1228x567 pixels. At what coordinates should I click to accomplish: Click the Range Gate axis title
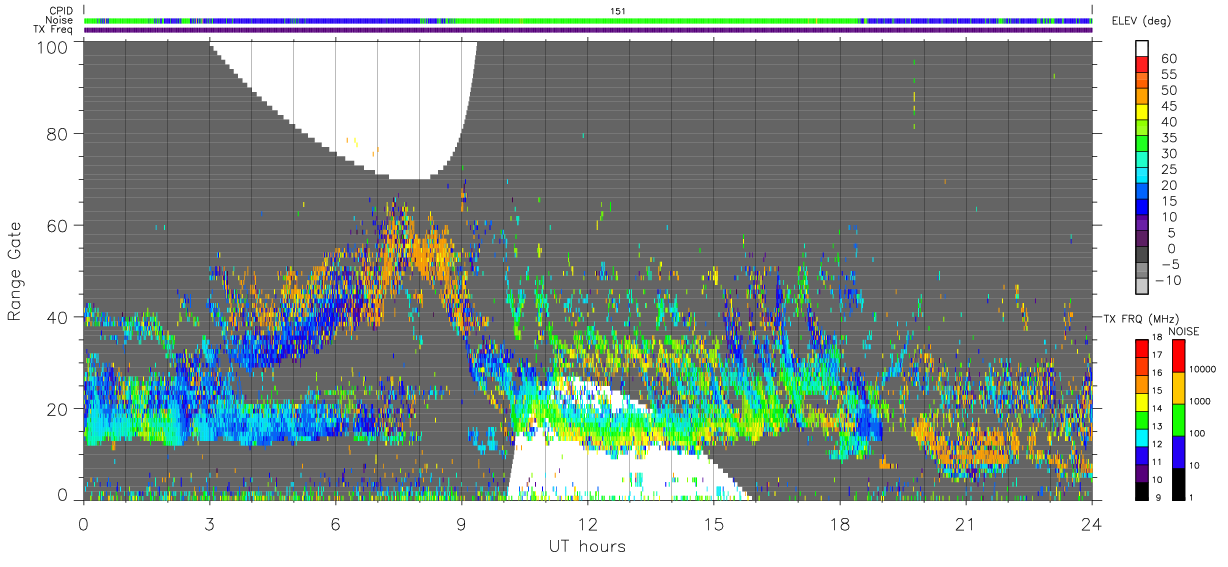pyautogui.click(x=15, y=270)
